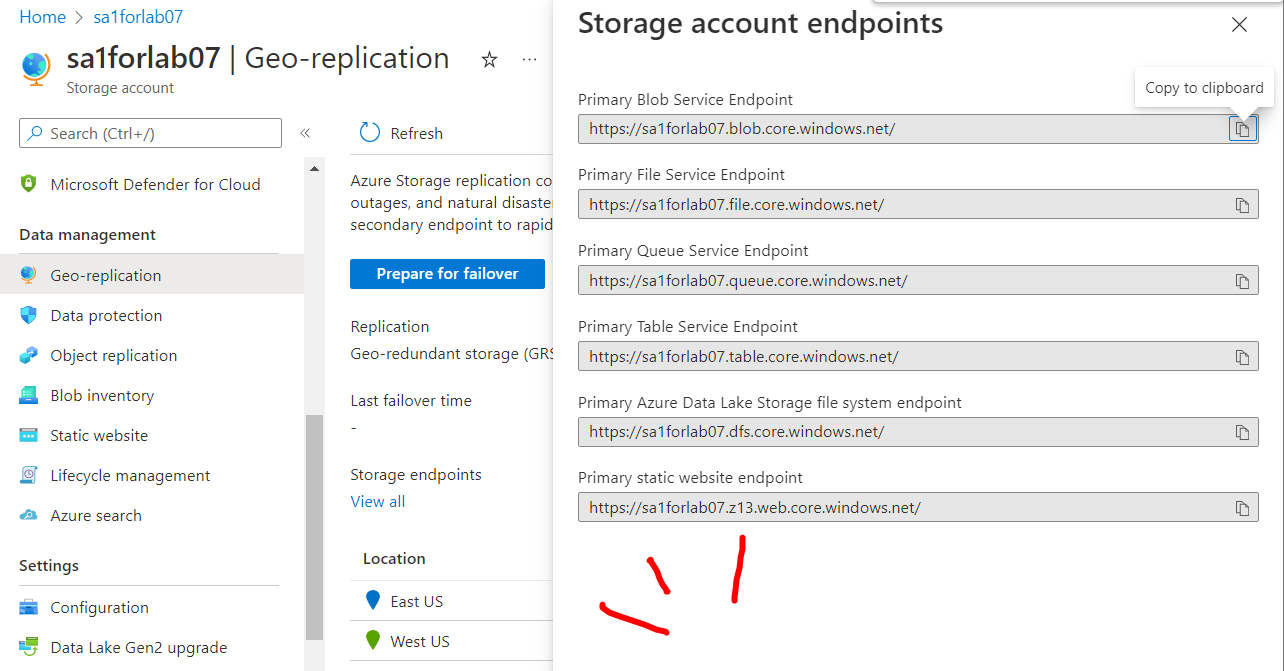Copy the Data Lake Storage endpoint
This screenshot has height=671, width=1284.
coord(1242,432)
